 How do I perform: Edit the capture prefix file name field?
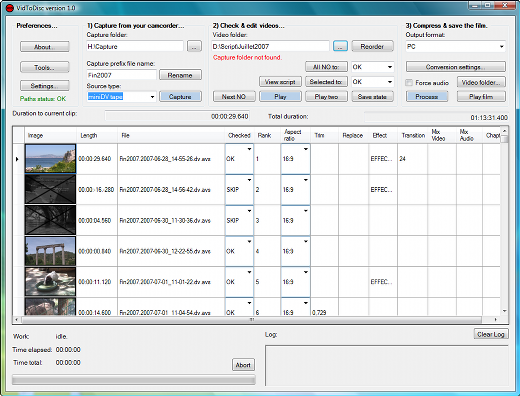click(121, 75)
